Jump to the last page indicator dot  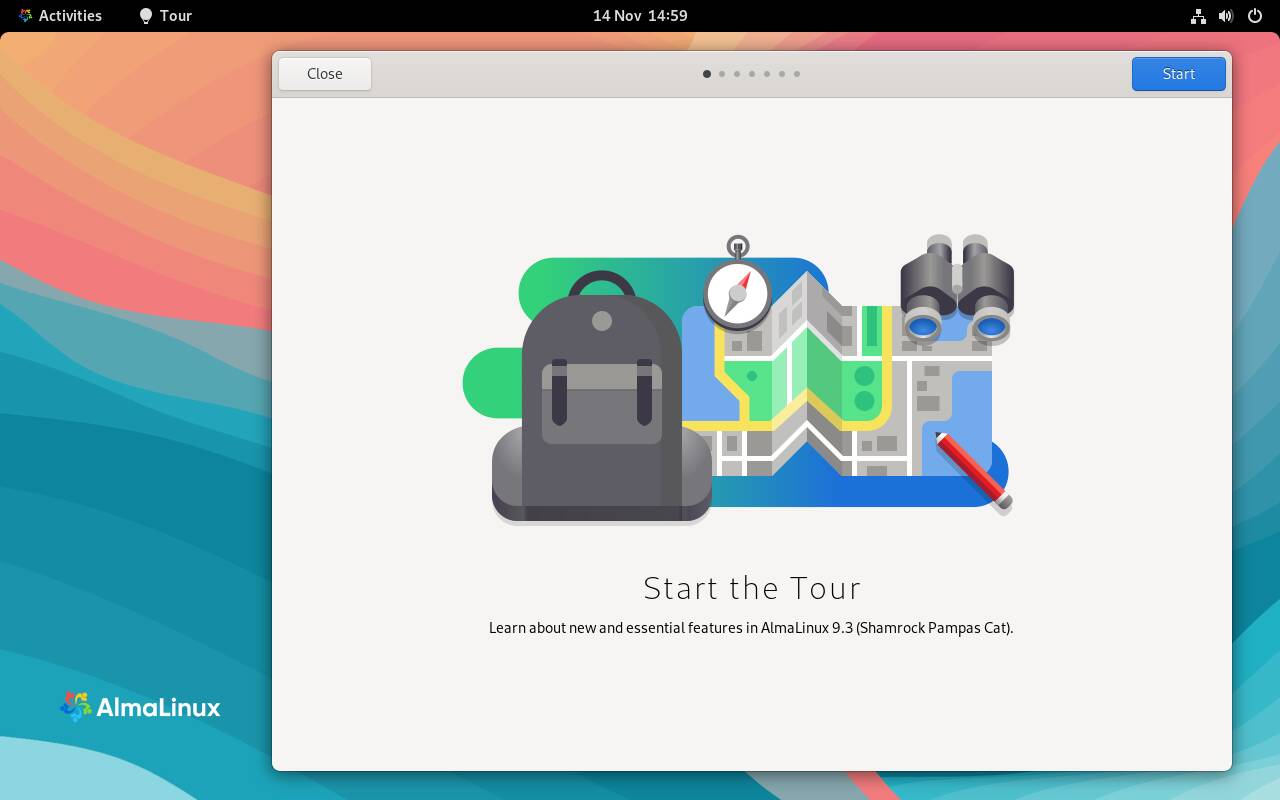click(x=797, y=74)
